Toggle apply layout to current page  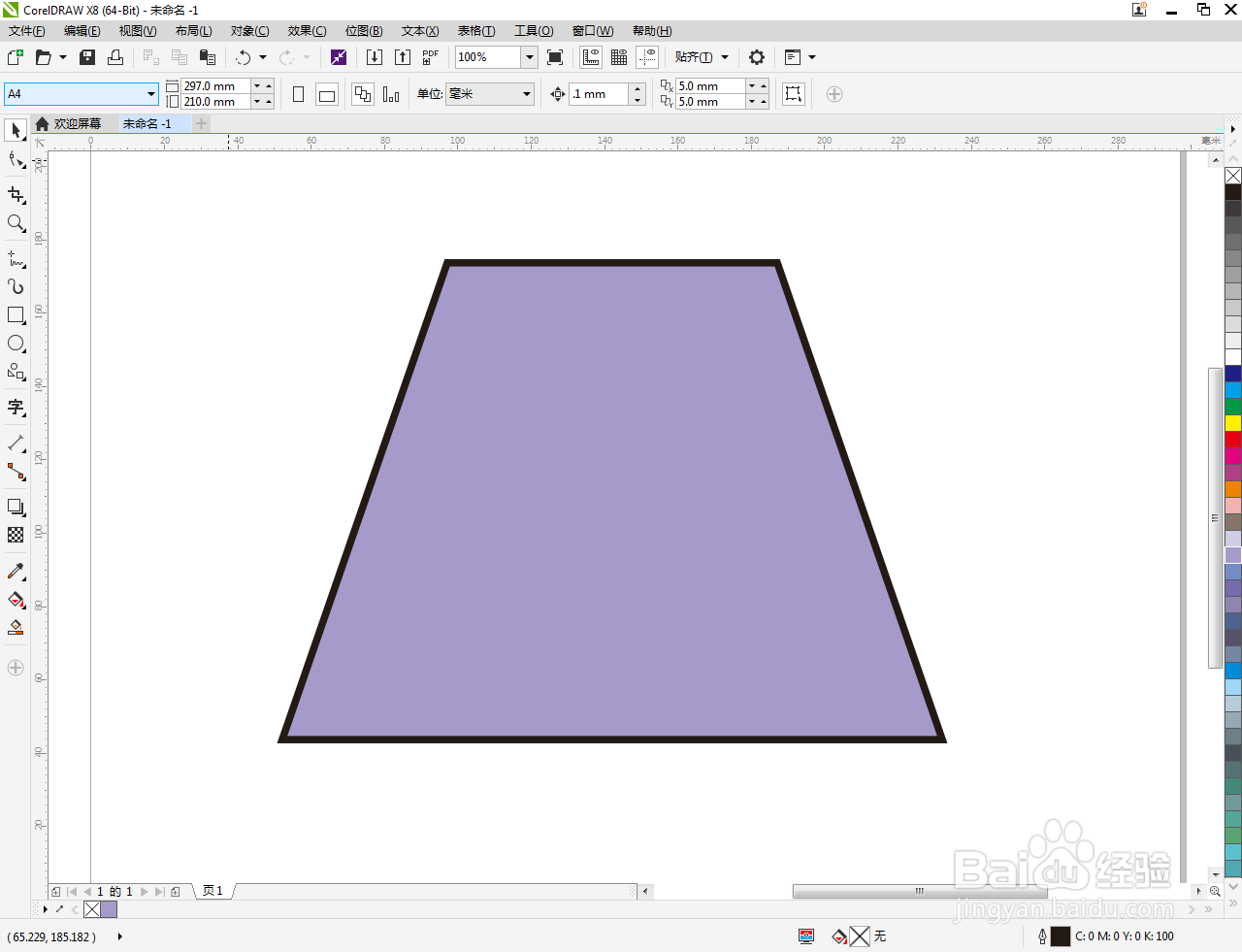click(391, 94)
